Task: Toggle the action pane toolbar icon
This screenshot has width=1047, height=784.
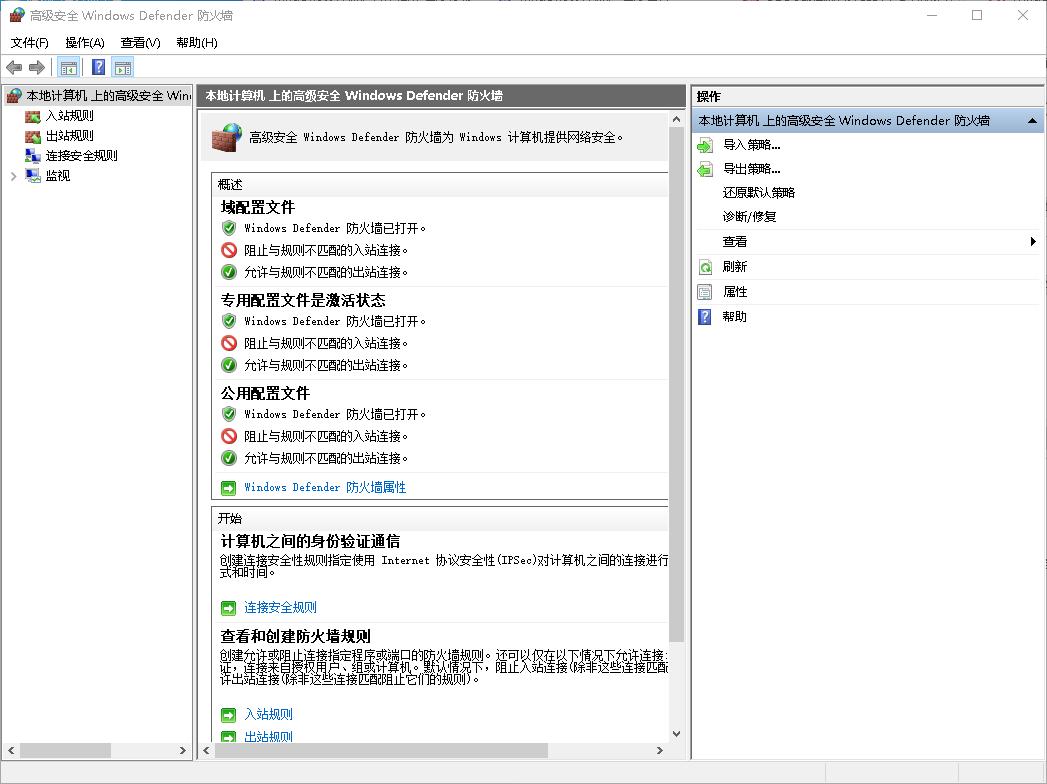Action: click(x=122, y=67)
